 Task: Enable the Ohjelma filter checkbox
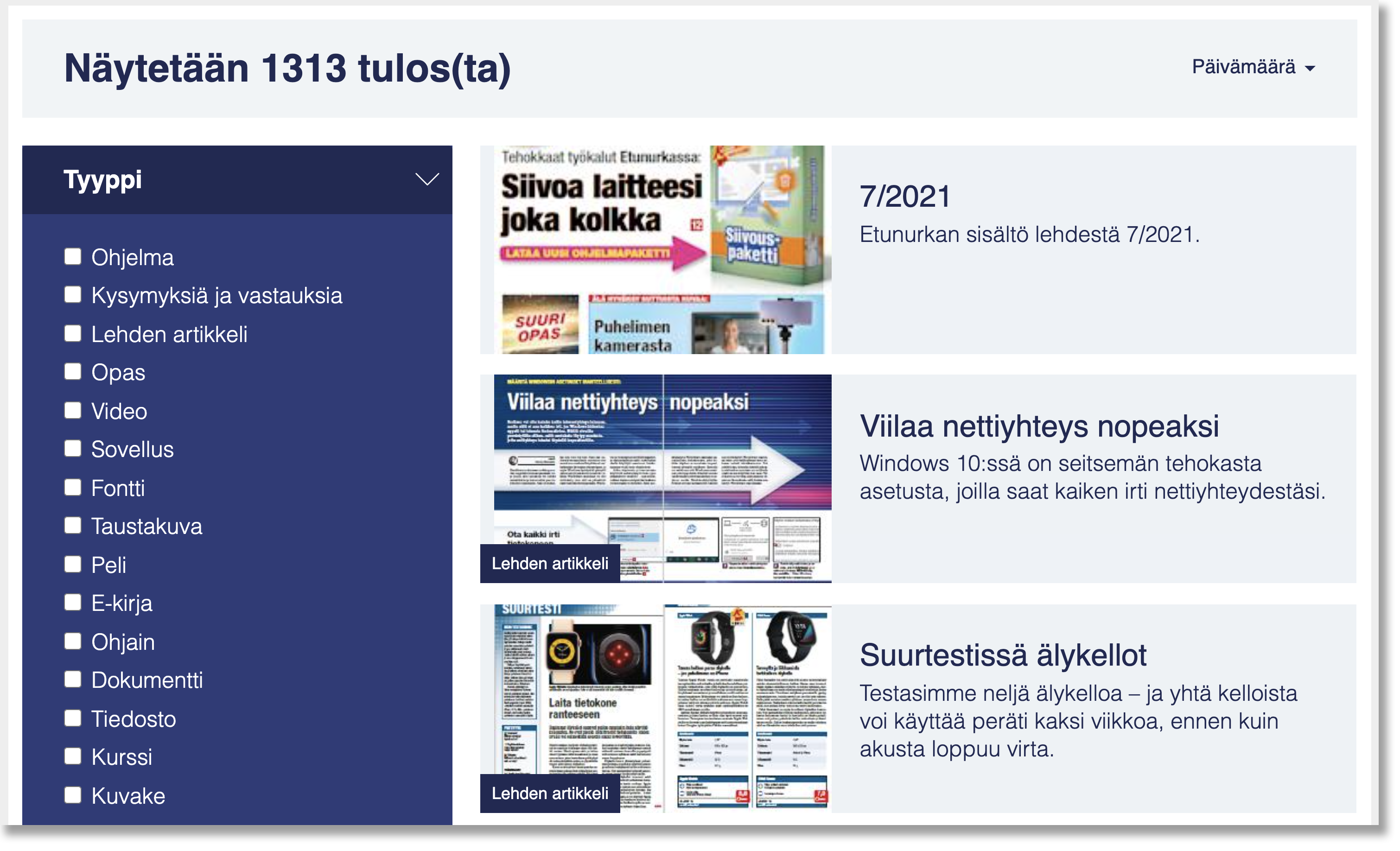[x=73, y=257]
